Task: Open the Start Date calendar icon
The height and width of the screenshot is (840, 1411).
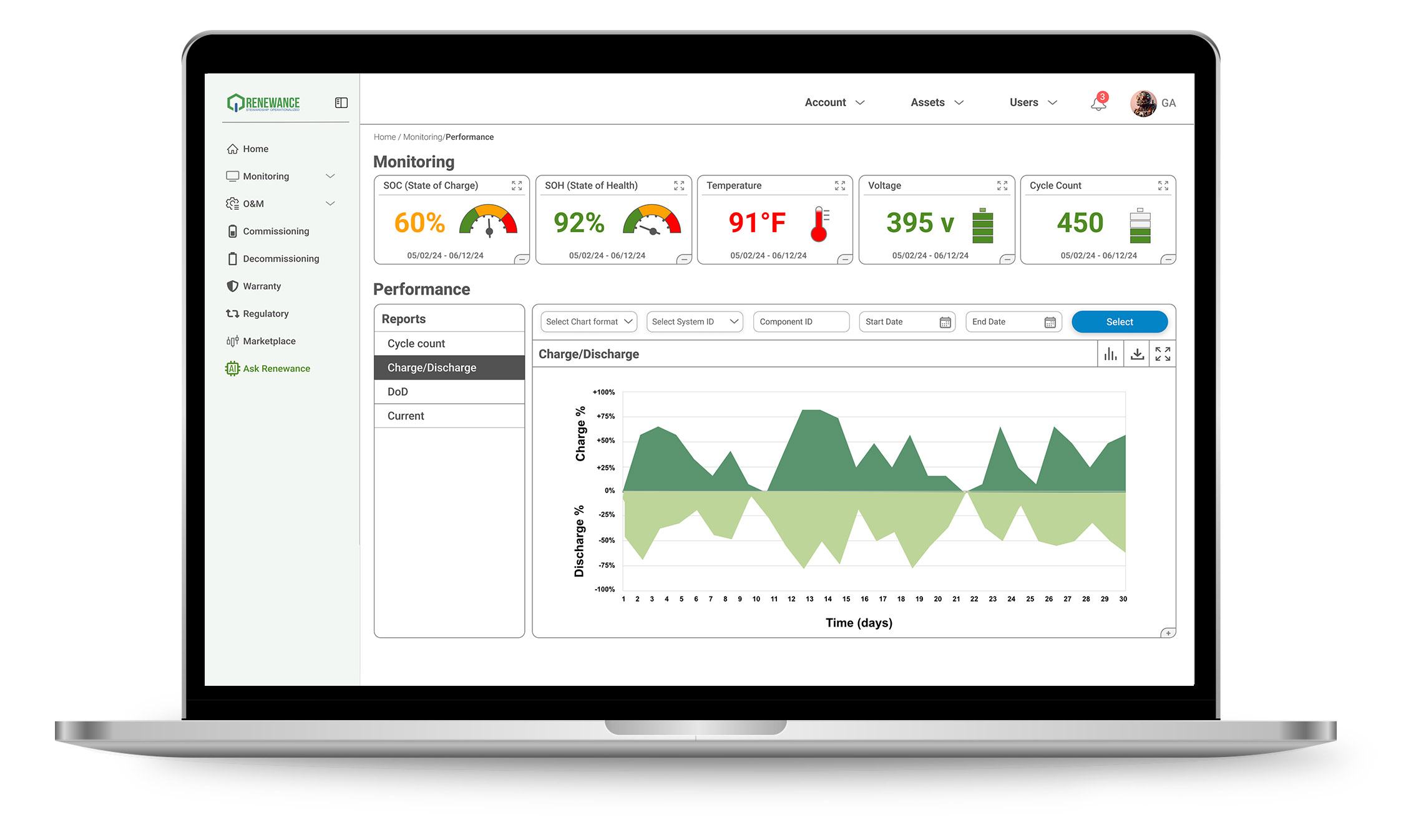Action: point(945,322)
